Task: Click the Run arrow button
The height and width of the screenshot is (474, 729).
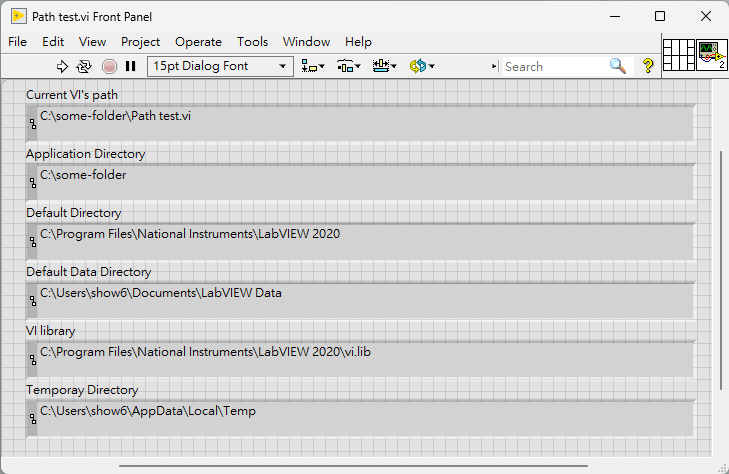Action: 62,66
